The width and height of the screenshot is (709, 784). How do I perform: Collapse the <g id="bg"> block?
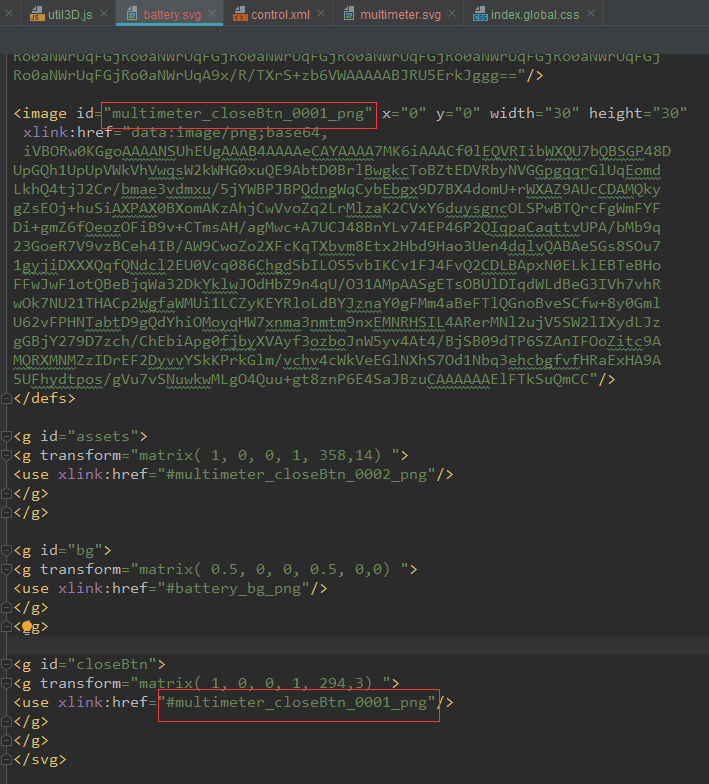[6, 550]
